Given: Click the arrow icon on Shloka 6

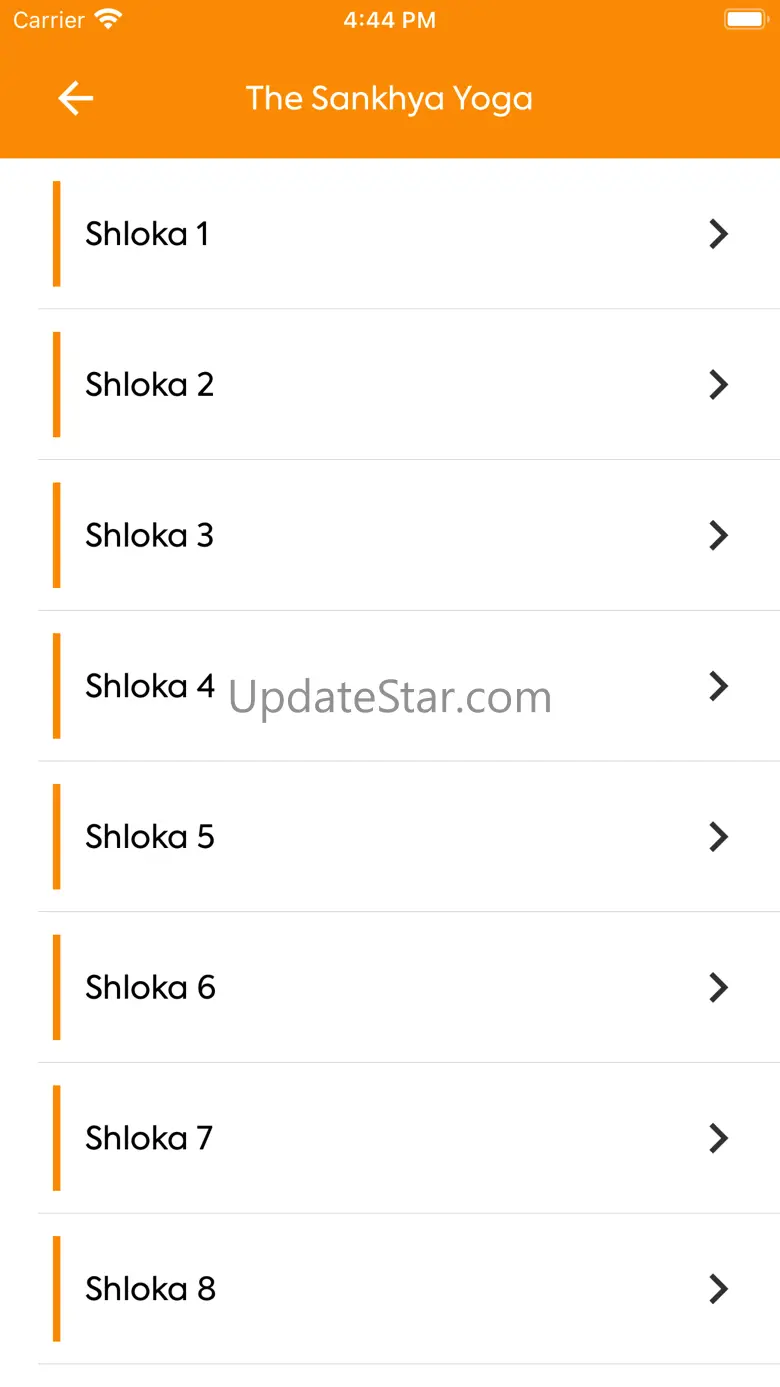Looking at the screenshot, I should coord(718,988).
